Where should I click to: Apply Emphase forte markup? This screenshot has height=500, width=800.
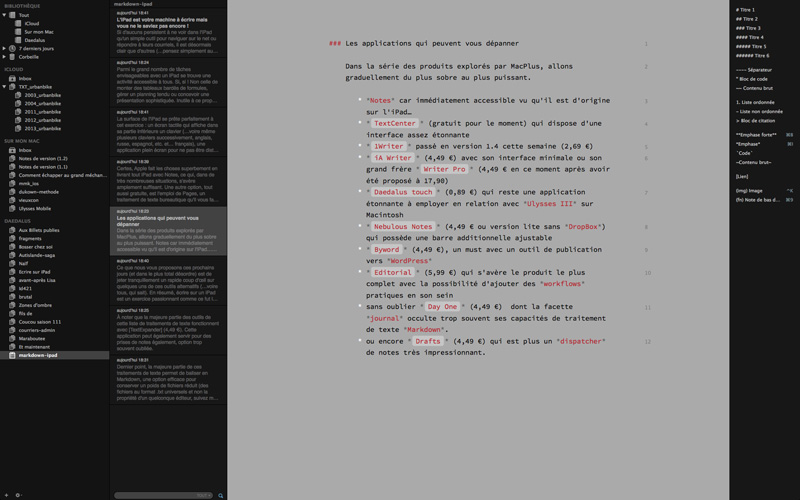756,135
